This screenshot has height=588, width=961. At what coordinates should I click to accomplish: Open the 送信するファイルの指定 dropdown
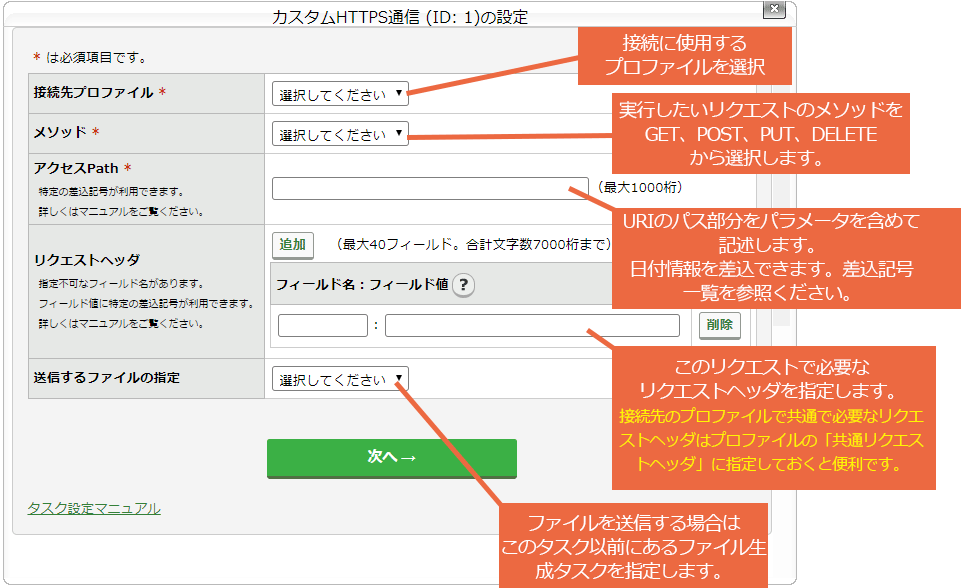point(340,379)
